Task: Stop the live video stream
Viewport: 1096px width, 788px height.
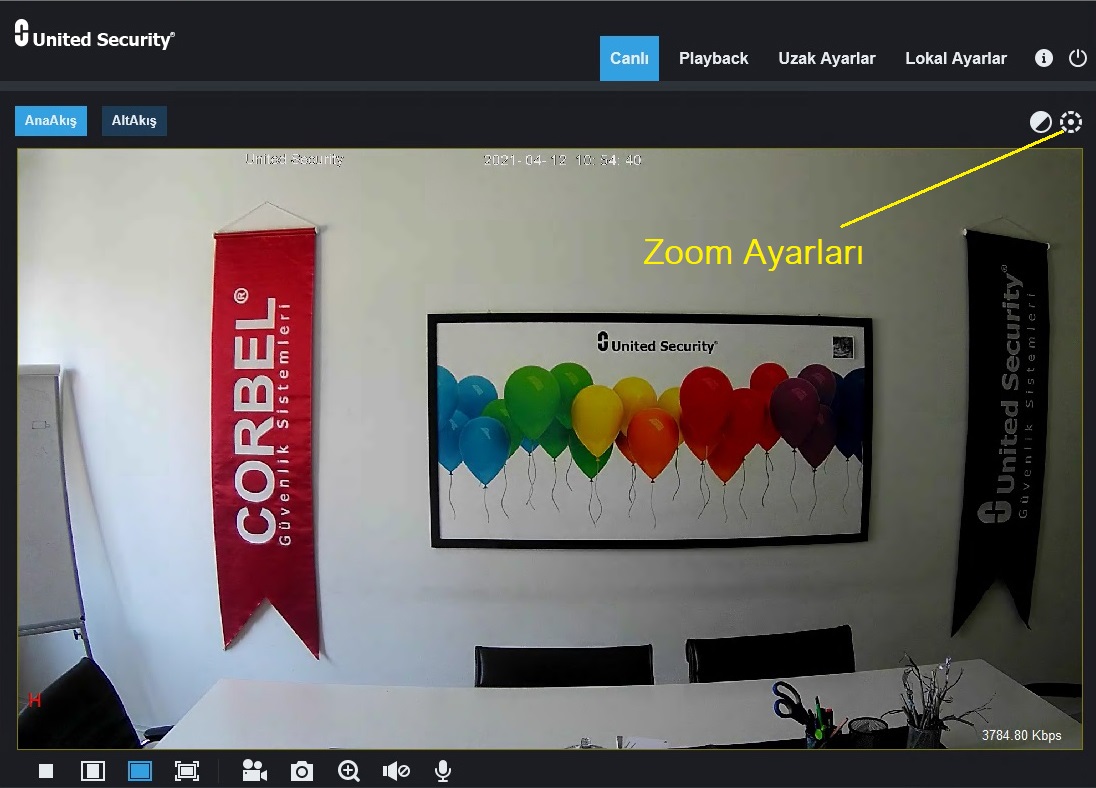Action: click(46, 771)
